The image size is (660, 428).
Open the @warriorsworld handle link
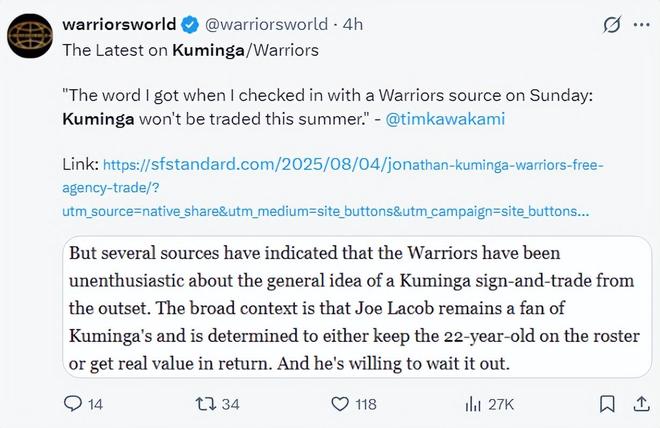(266, 24)
